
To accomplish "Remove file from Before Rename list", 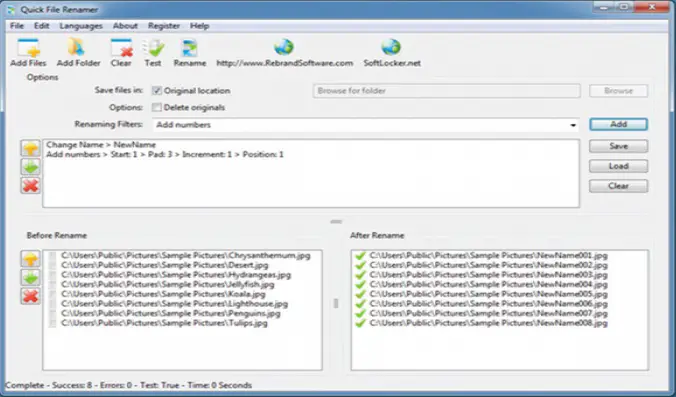I will 31,296.
